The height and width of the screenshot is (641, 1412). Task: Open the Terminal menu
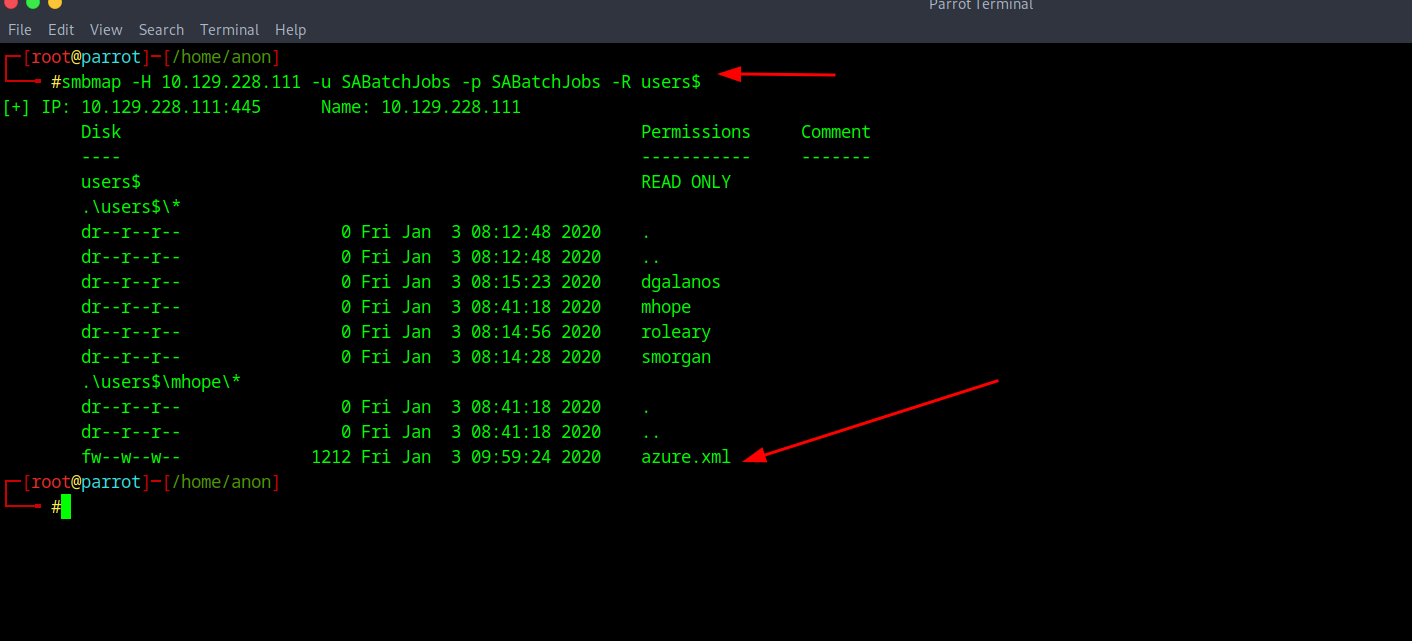tap(229, 30)
